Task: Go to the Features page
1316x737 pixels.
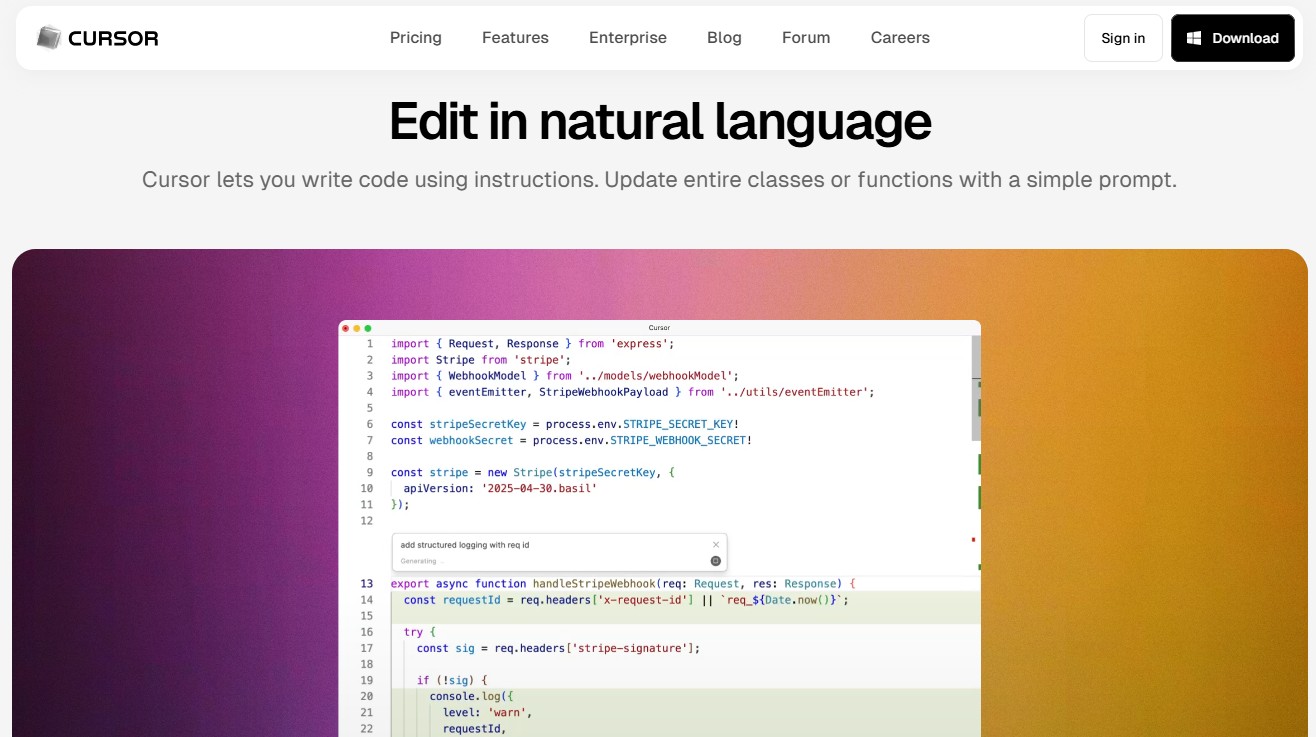Action: tap(515, 38)
